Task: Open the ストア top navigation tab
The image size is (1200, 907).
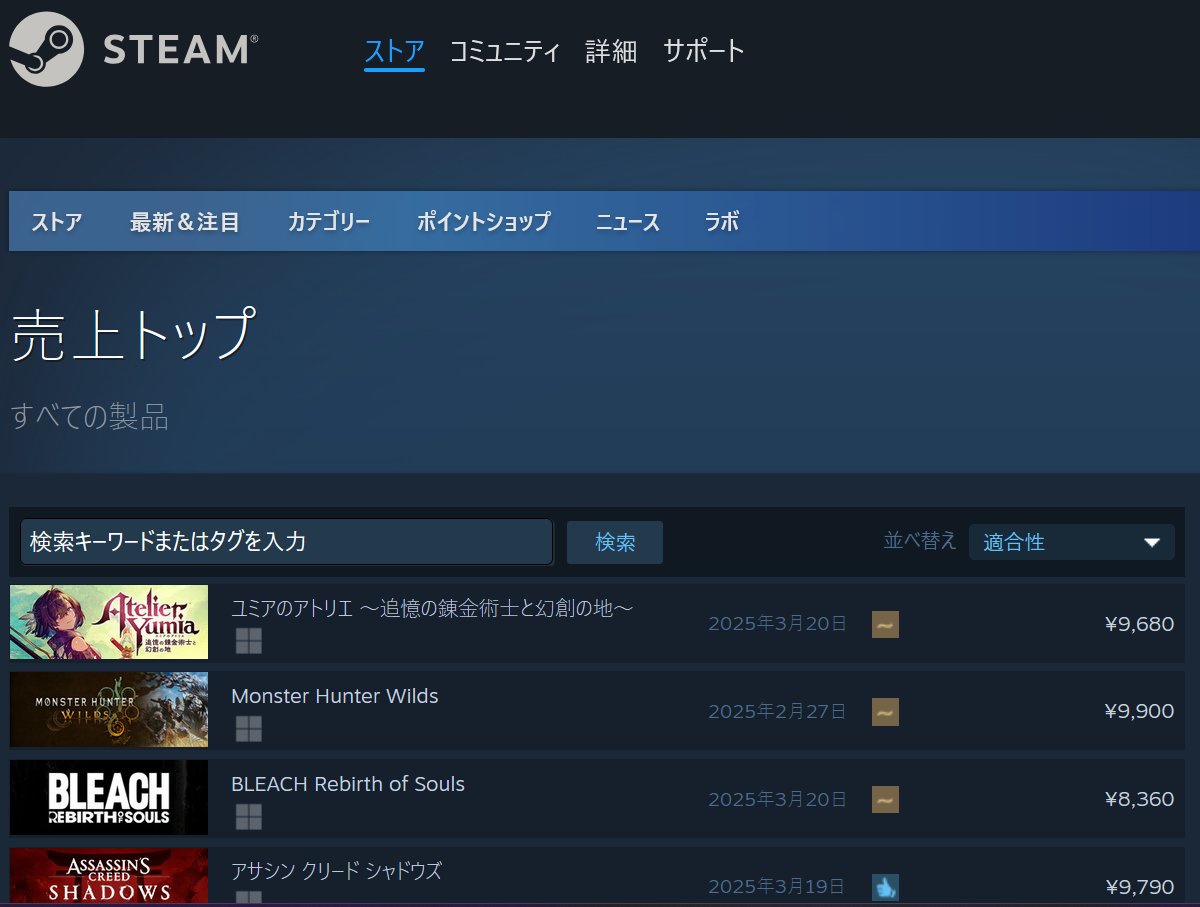Action: 394,51
